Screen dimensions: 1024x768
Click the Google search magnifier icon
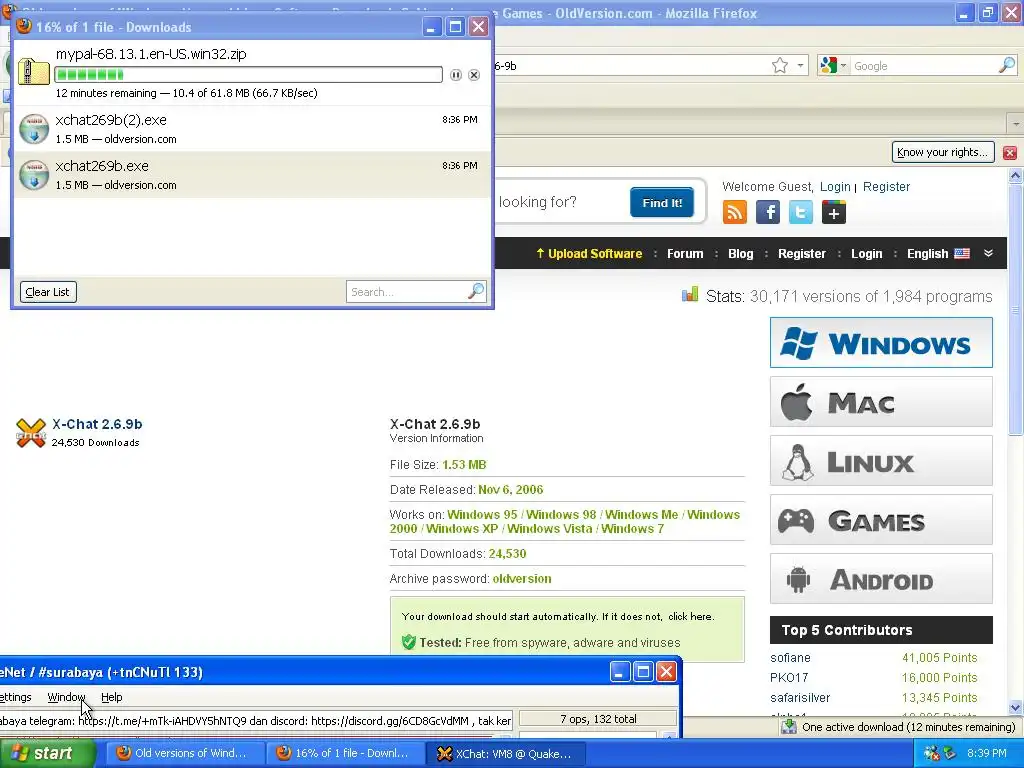(1007, 65)
